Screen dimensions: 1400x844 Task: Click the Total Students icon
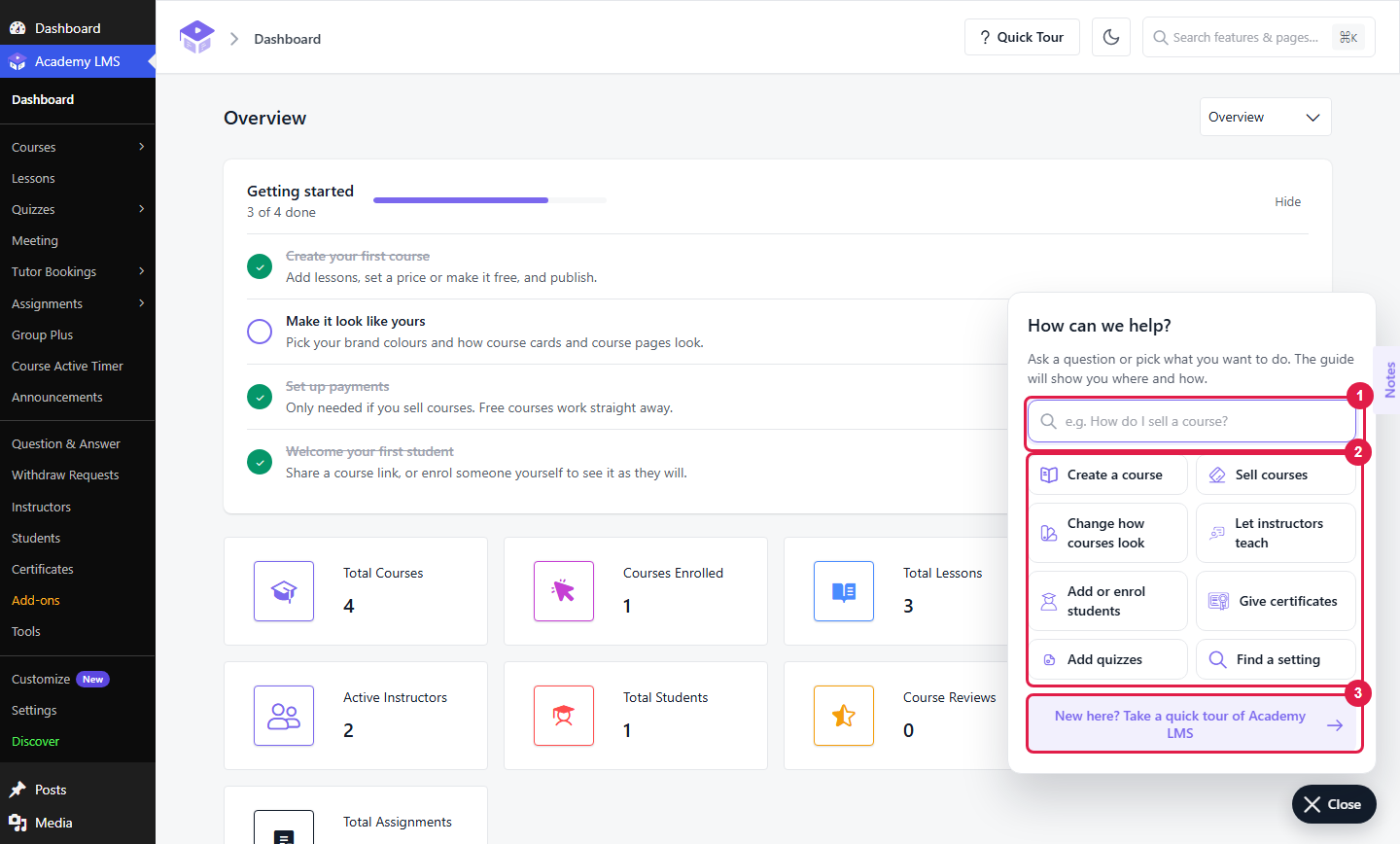(x=564, y=716)
